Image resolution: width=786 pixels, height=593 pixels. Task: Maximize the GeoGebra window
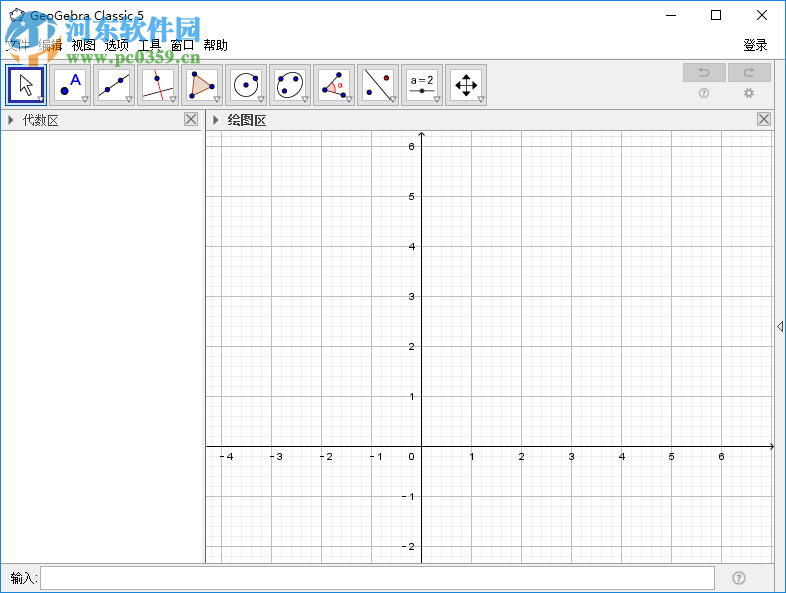tap(716, 15)
